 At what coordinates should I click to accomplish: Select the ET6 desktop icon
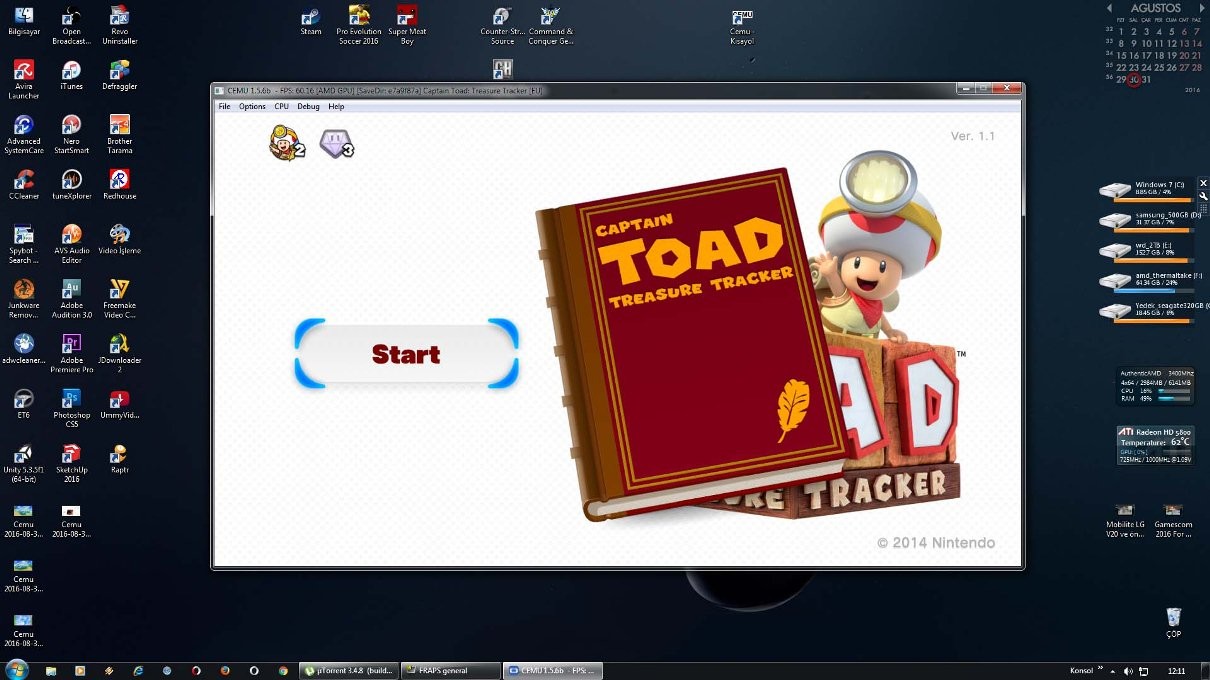(x=23, y=404)
